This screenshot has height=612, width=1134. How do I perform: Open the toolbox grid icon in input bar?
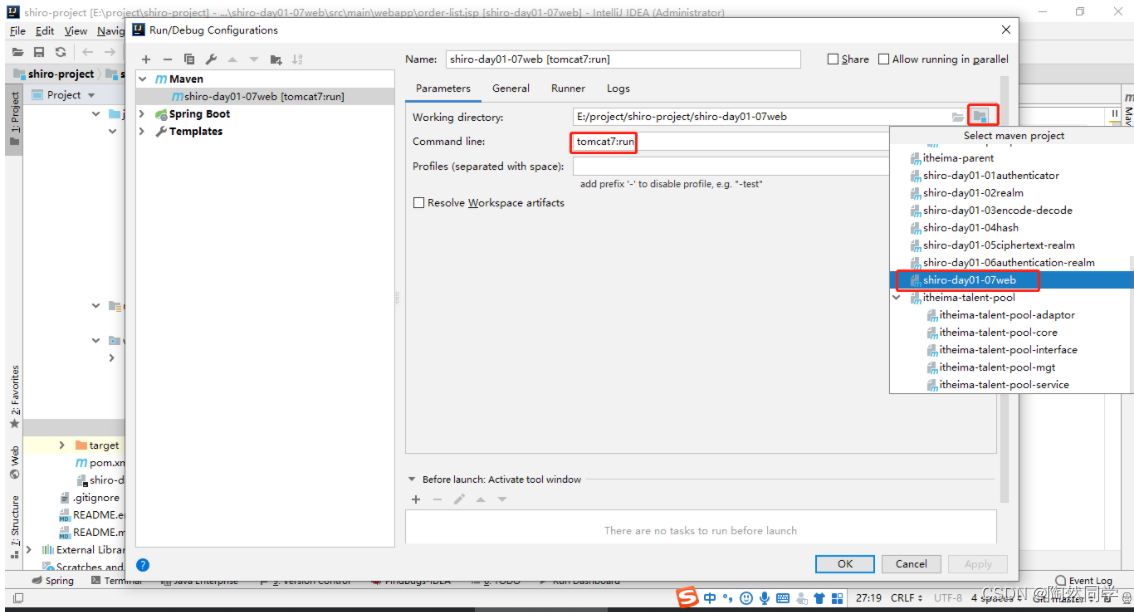tap(837, 598)
